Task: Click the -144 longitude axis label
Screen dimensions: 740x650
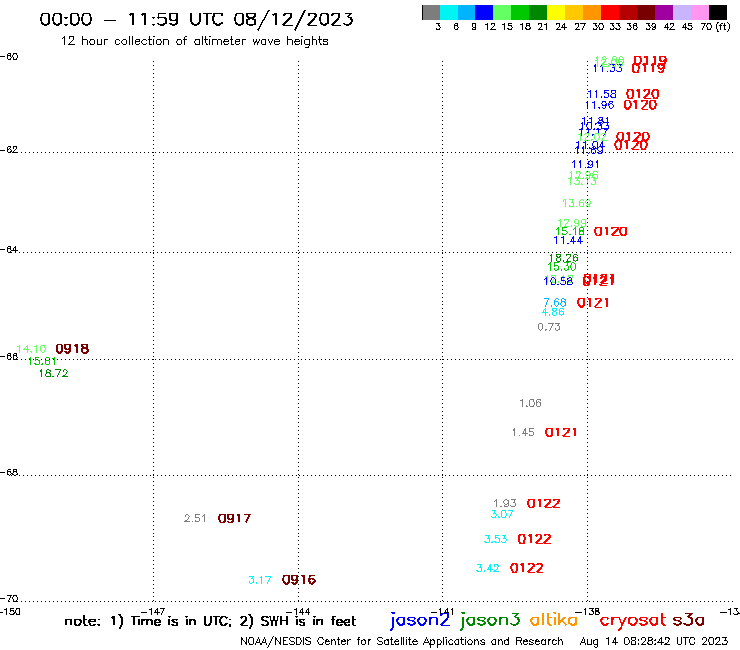Action: pyautogui.click(x=298, y=612)
